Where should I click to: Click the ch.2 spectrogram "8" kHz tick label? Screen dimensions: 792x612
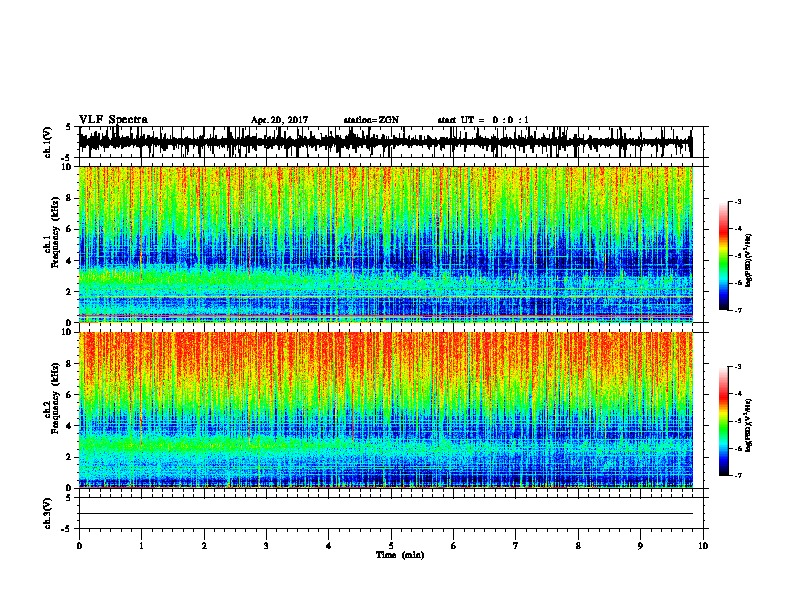pos(70,364)
